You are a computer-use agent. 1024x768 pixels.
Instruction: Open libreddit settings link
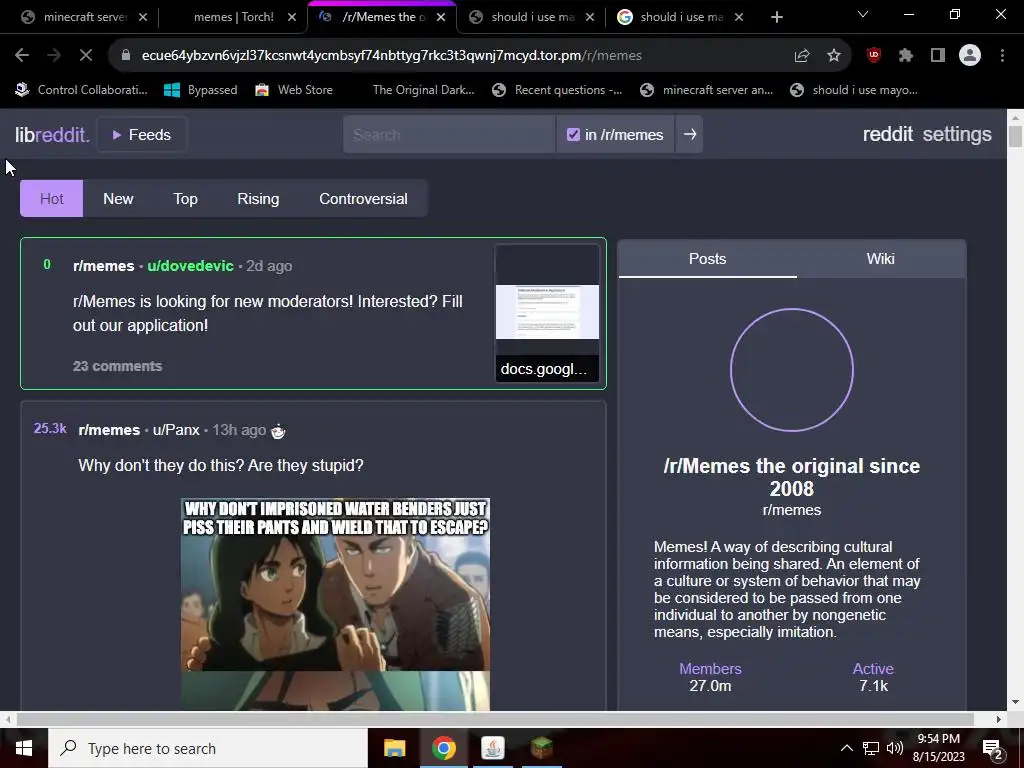[957, 134]
